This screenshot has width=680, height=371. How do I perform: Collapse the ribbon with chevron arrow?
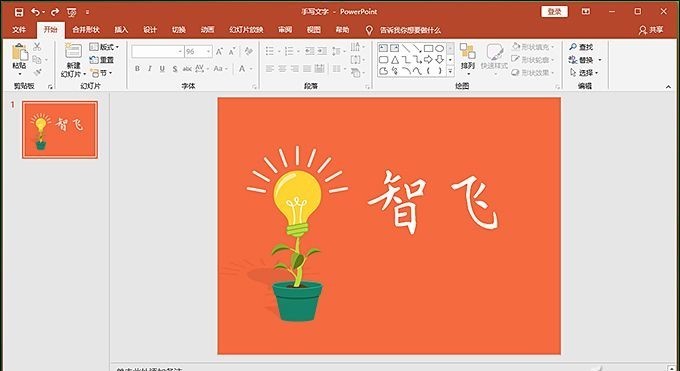pos(668,87)
